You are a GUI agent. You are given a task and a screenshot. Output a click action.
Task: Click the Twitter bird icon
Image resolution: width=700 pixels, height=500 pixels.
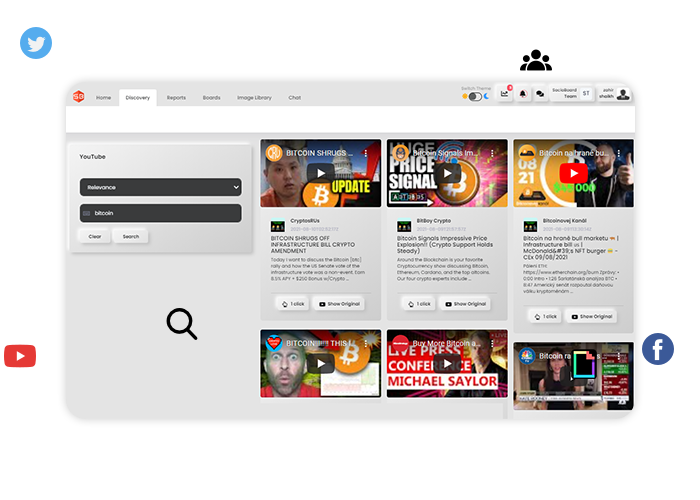pos(36,44)
